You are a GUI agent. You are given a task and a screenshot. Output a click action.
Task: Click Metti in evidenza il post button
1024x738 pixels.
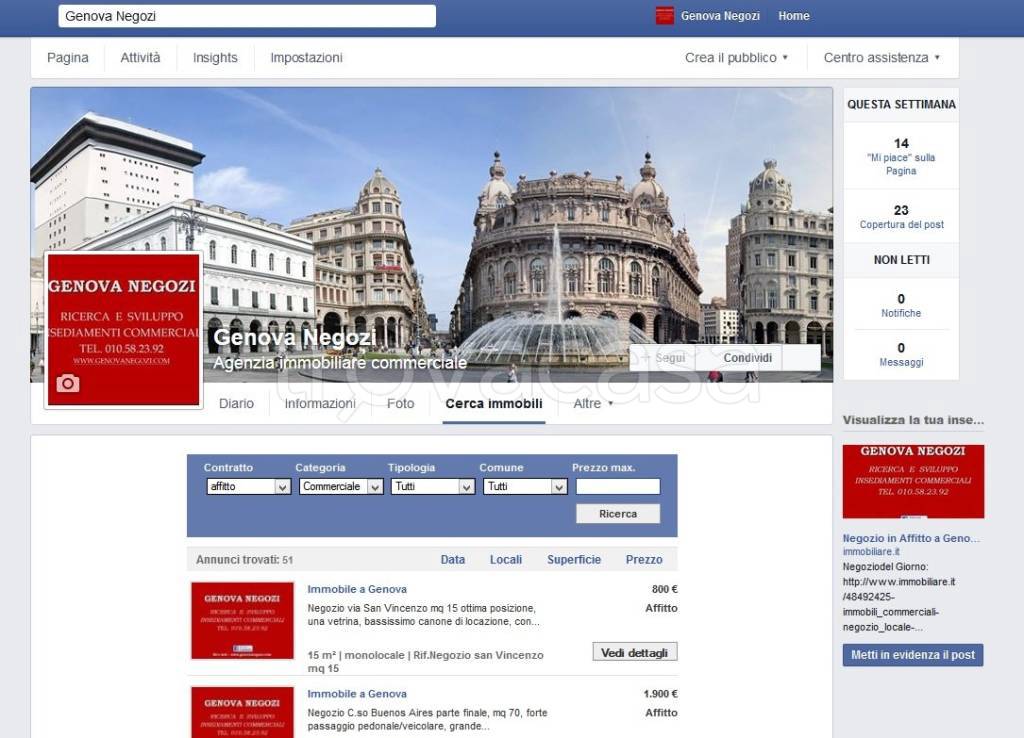click(912, 655)
